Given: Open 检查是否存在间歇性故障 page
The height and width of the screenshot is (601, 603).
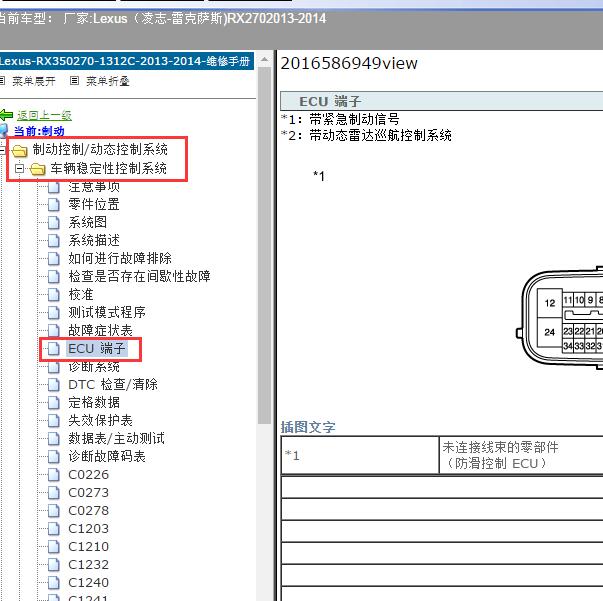Looking at the screenshot, I should point(139,276).
